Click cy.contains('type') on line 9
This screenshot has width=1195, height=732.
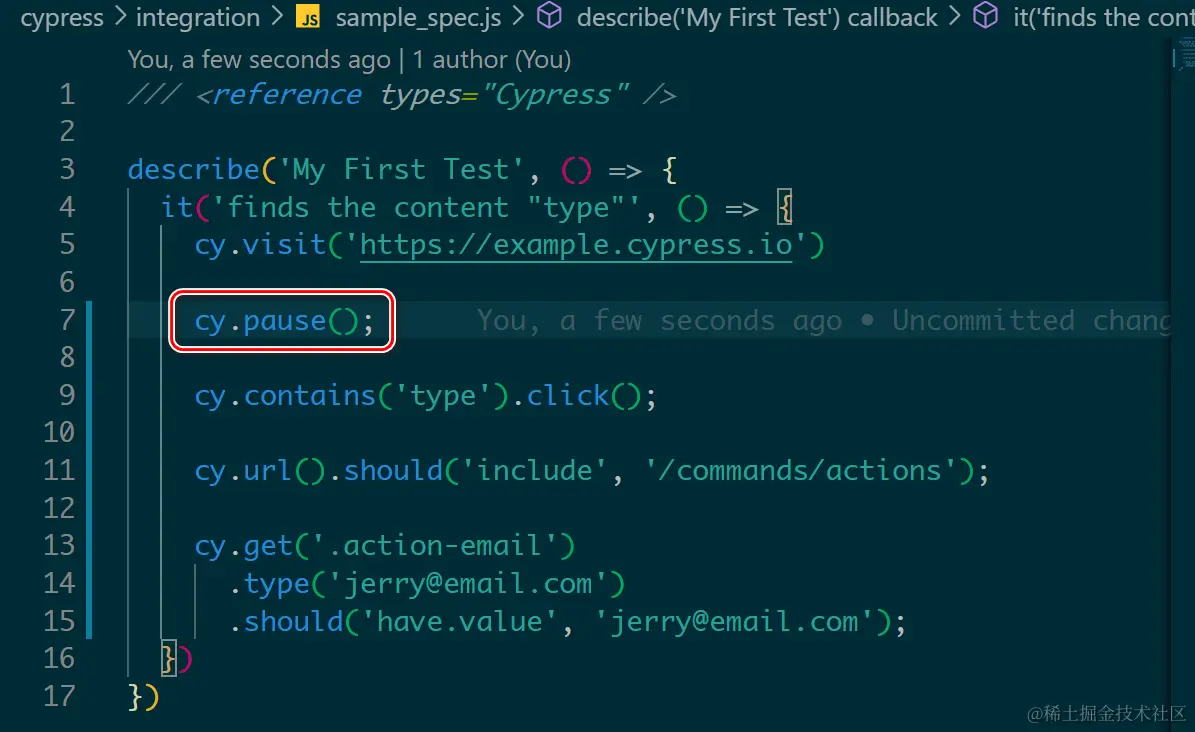point(351,396)
